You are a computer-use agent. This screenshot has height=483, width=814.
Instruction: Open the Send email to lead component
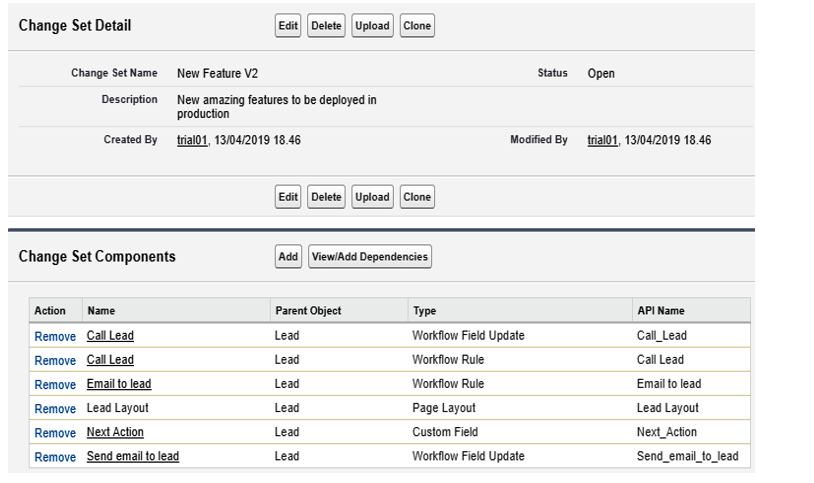pos(133,456)
